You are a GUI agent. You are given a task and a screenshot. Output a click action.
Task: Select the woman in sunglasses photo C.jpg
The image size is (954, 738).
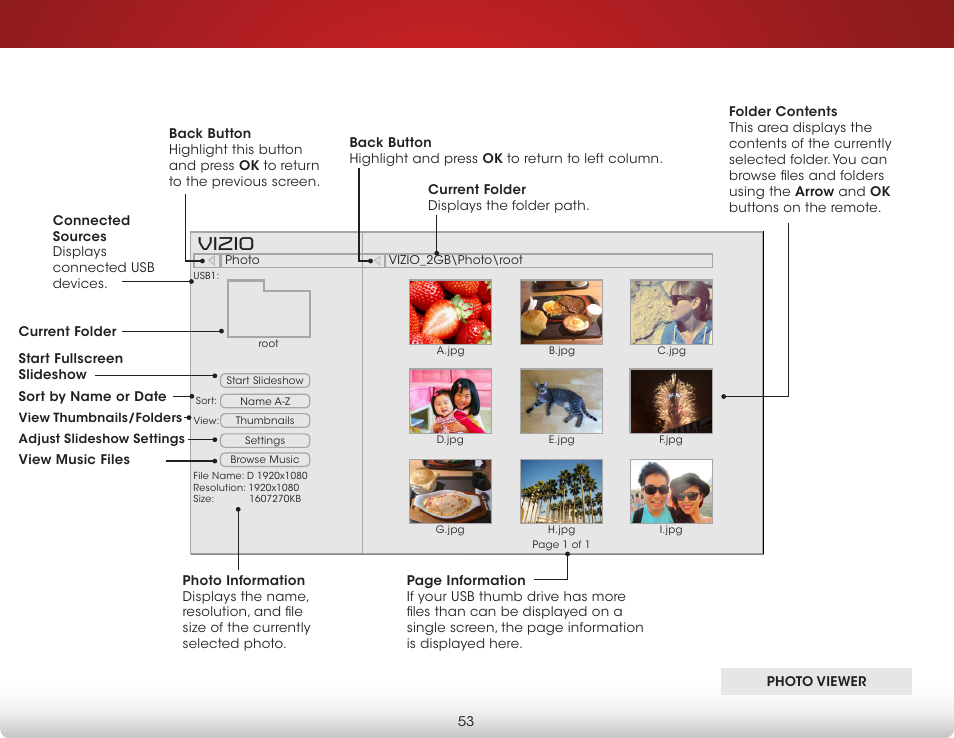tap(671, 312)
